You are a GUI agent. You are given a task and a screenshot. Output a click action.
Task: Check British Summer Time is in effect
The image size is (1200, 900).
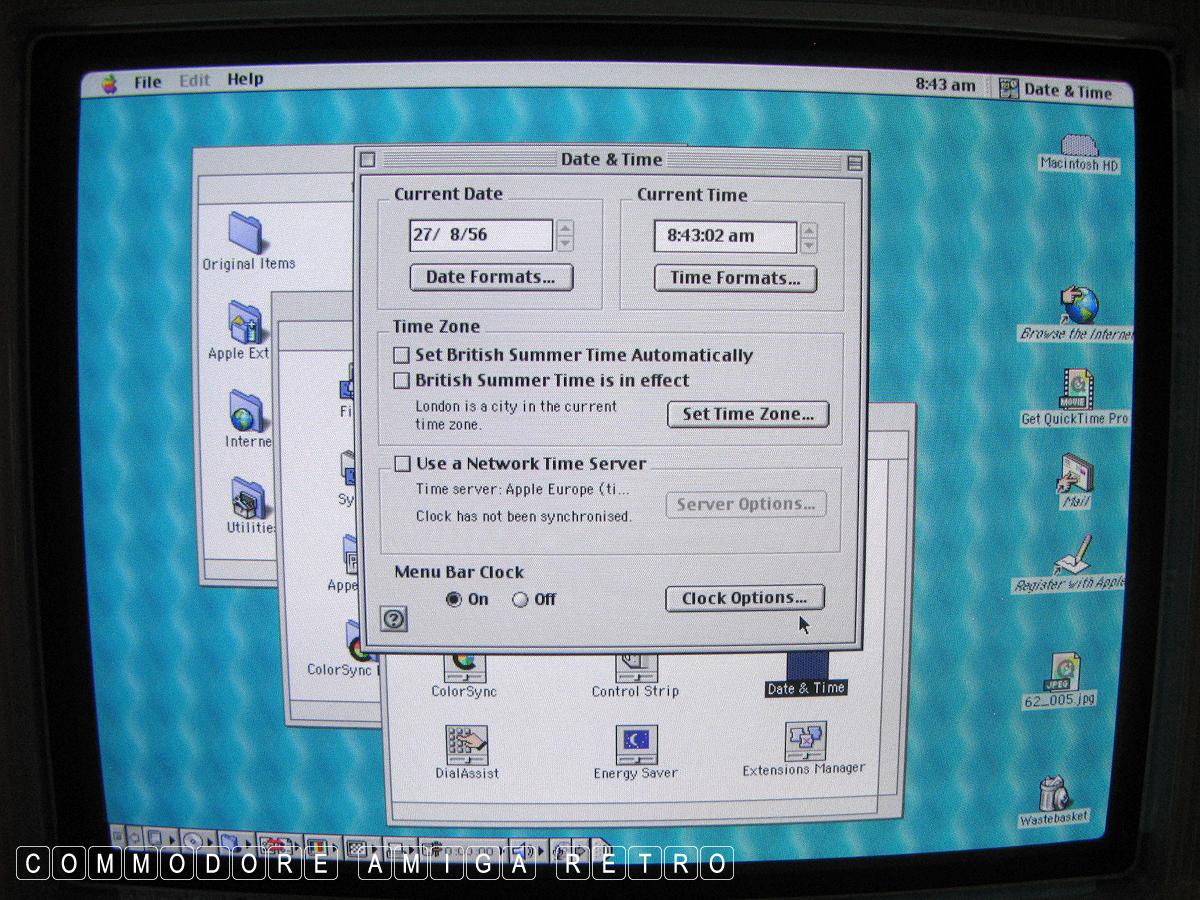[402, 381]
